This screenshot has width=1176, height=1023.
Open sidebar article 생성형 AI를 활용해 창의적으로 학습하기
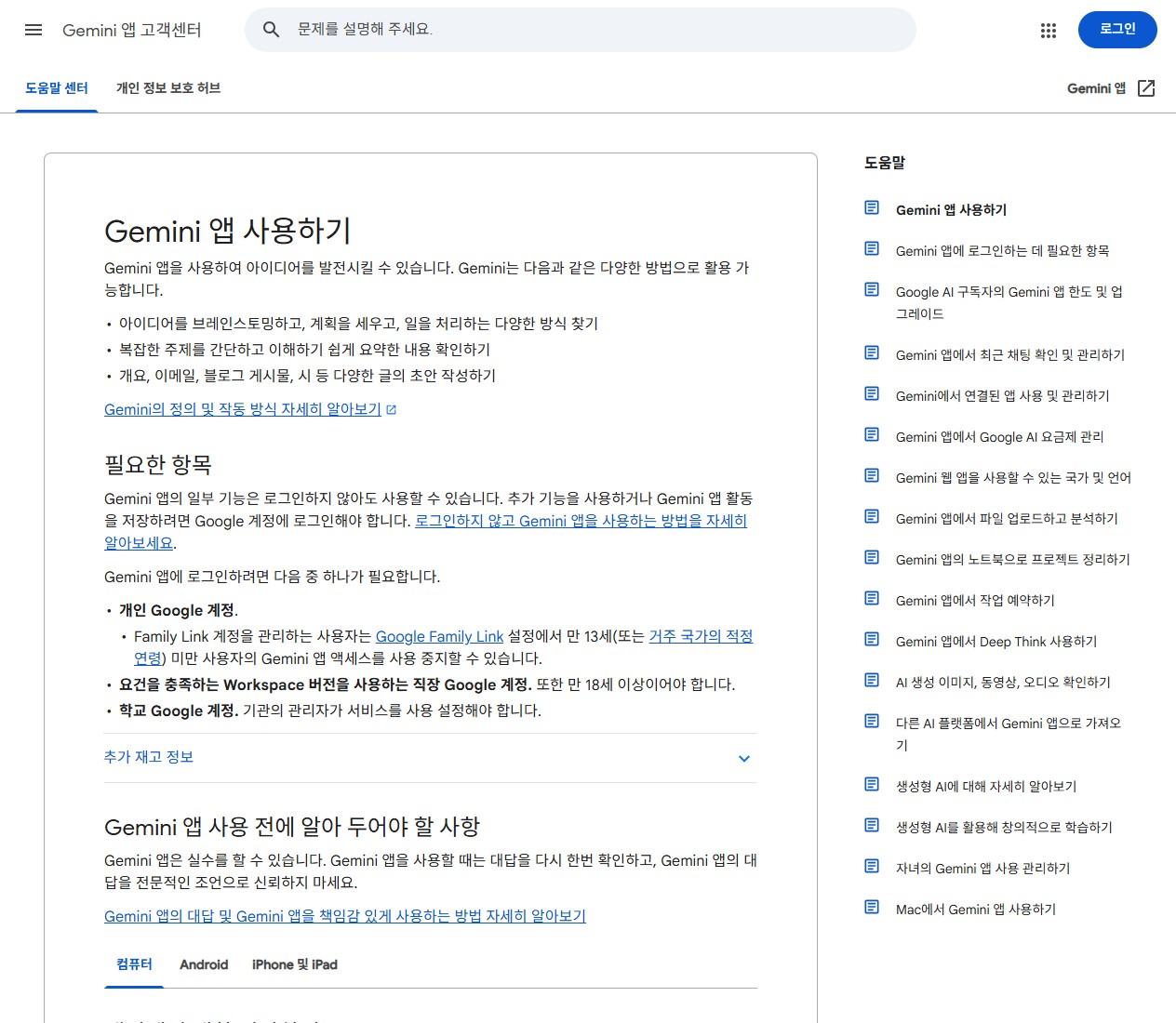coord(1004,828)
